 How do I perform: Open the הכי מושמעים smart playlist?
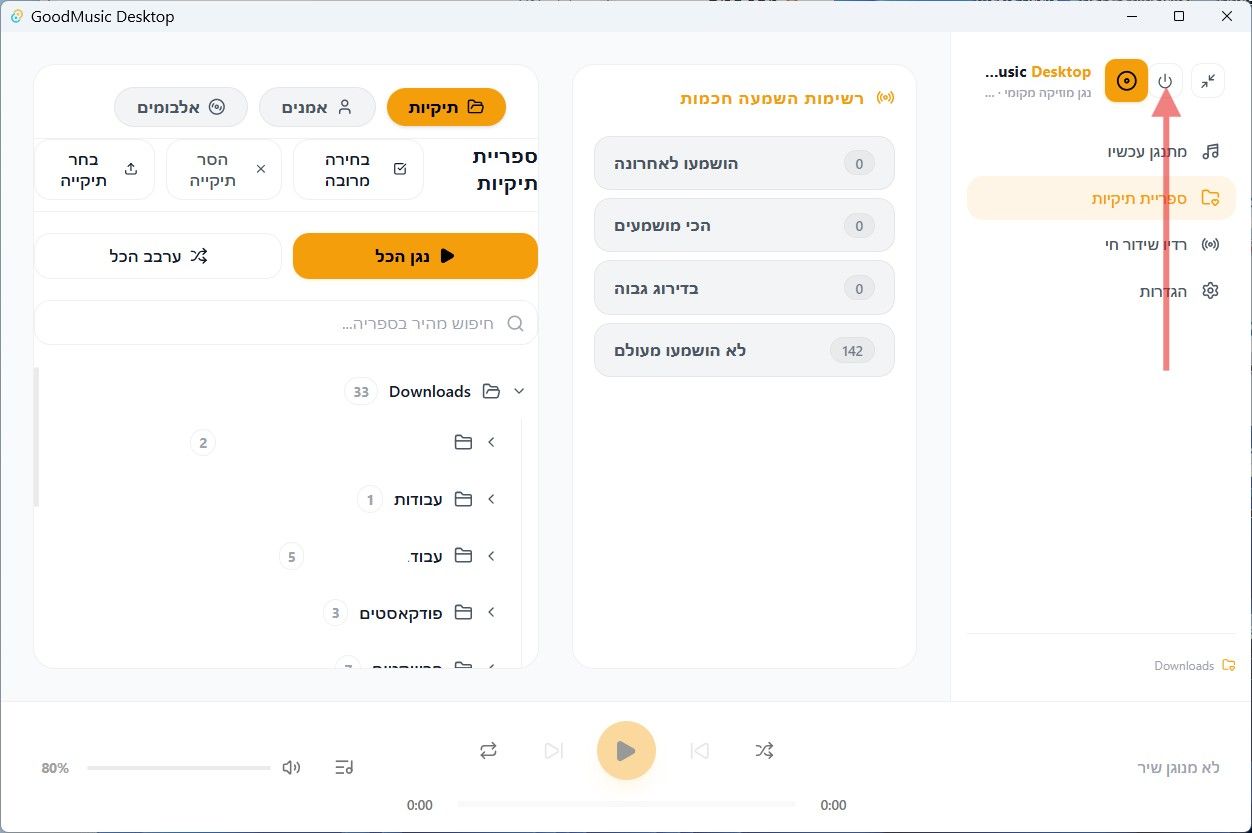[744, 226]
